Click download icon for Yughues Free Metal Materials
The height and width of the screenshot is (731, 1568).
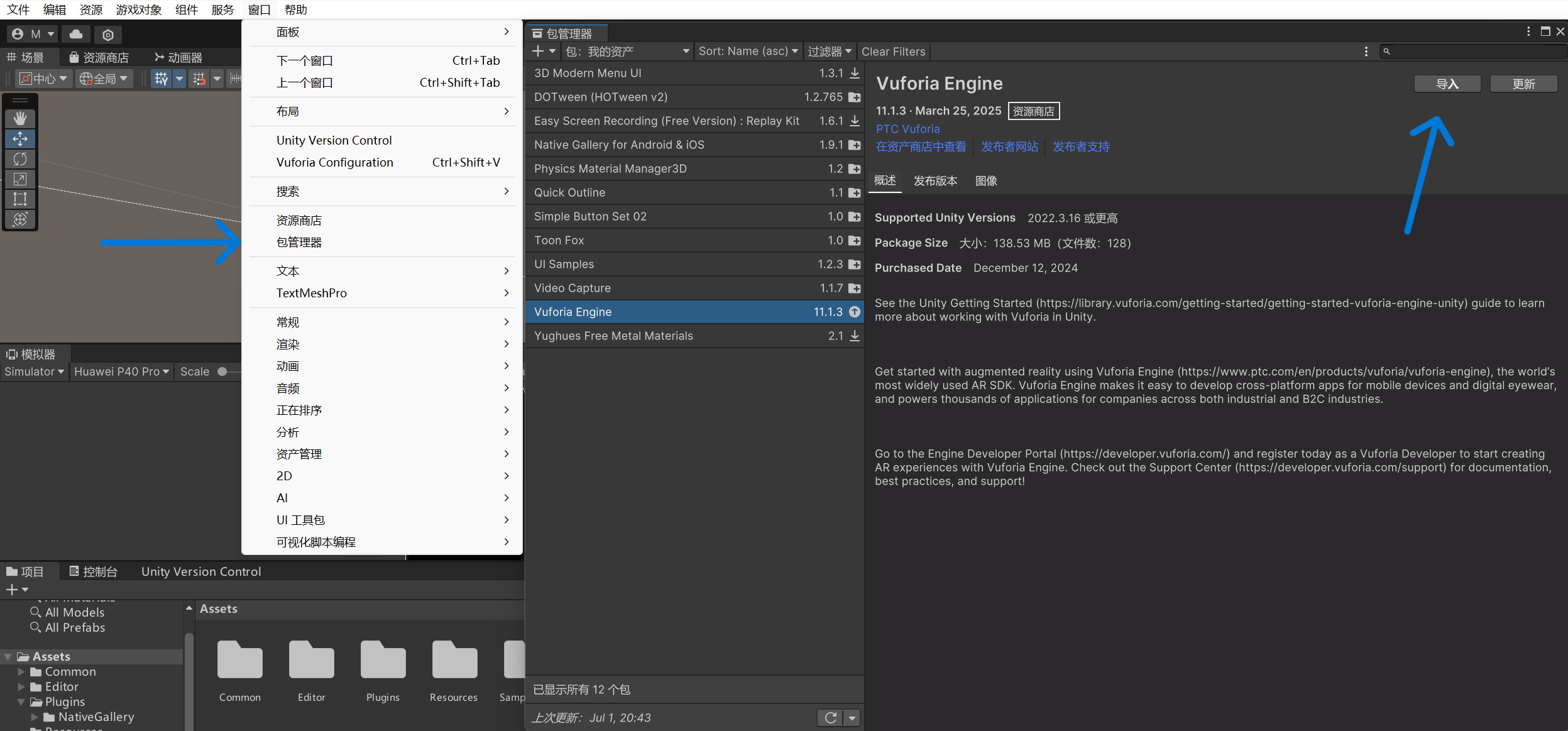click(x=855, y=336)
